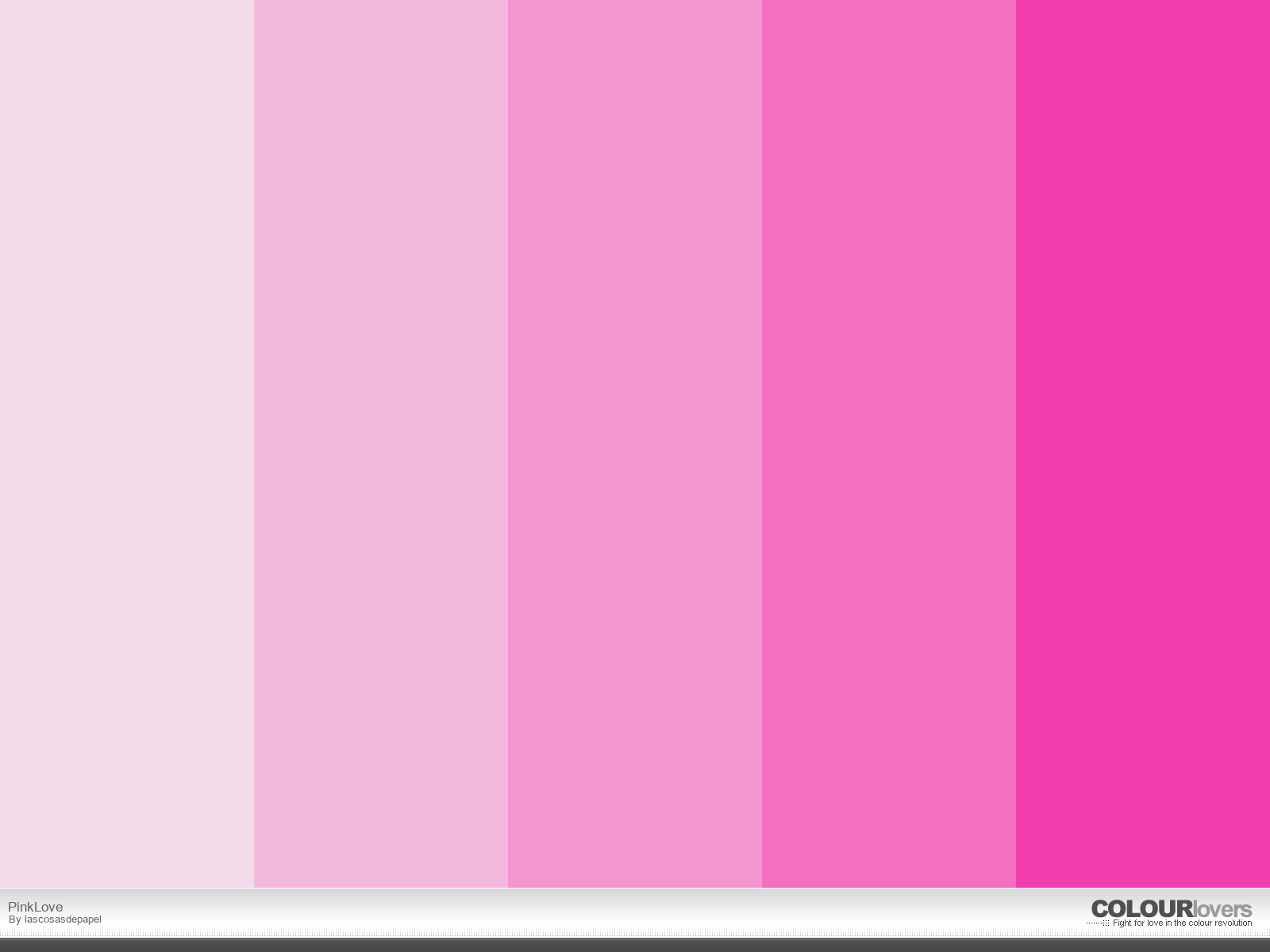Click the PinkLove palette title
The width and height of the screenshot is (1270, 952).
pyautogui.click(x=35, y=907)
